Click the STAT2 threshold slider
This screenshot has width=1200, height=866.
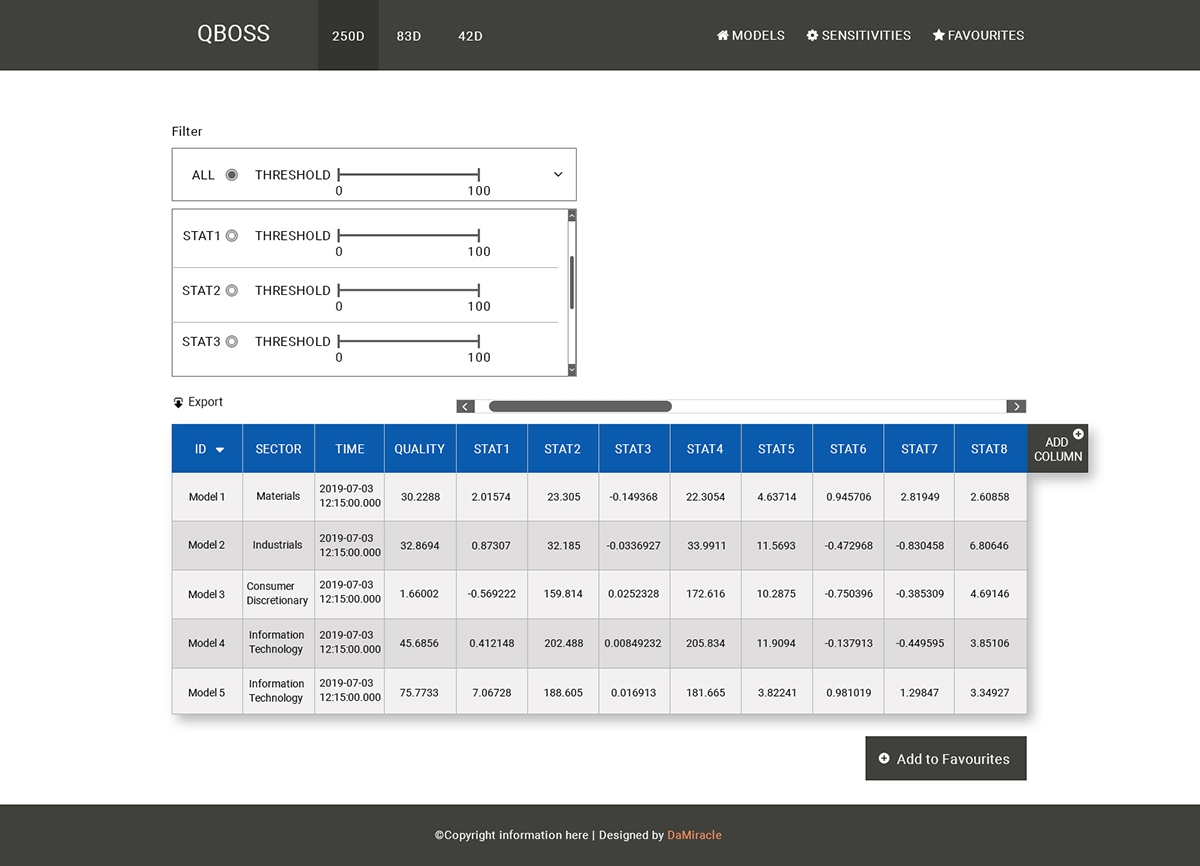coord(409,291)
